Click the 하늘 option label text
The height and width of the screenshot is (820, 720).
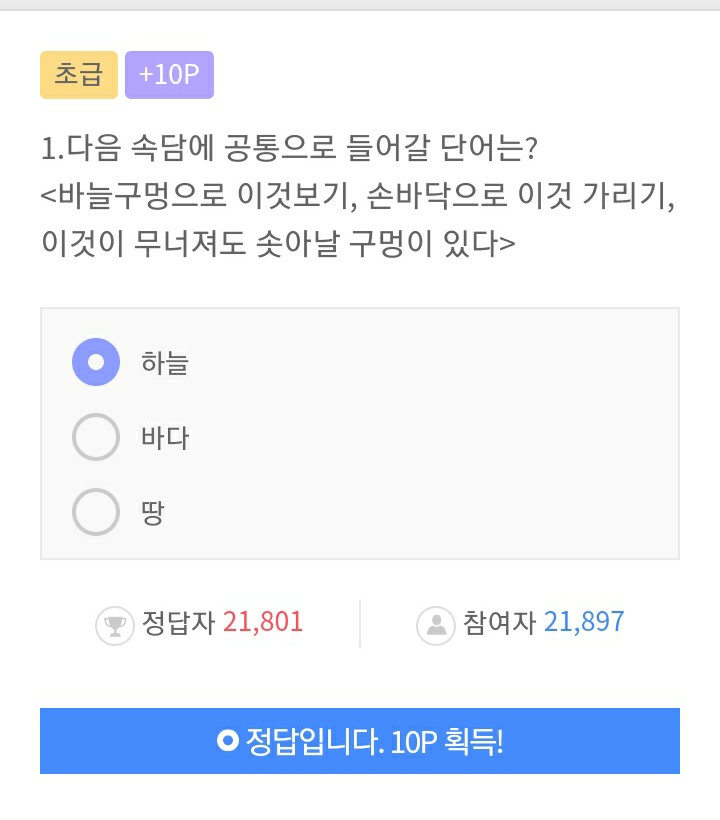tap(165, 363)
